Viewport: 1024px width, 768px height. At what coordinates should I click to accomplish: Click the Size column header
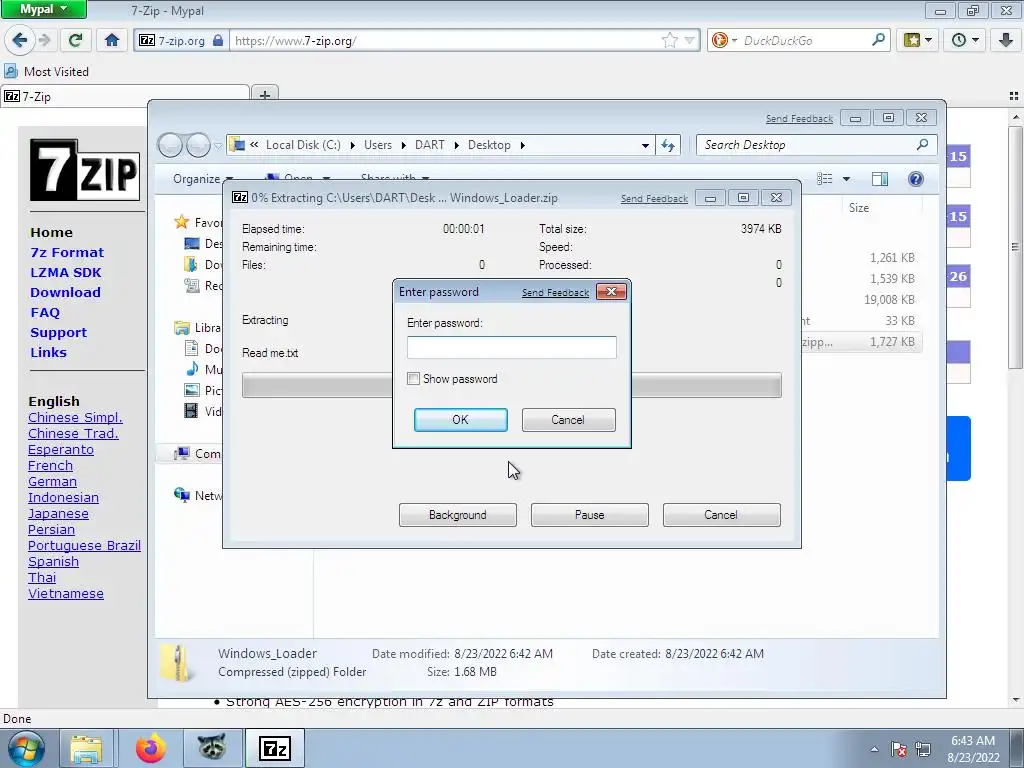click(858, 208)
